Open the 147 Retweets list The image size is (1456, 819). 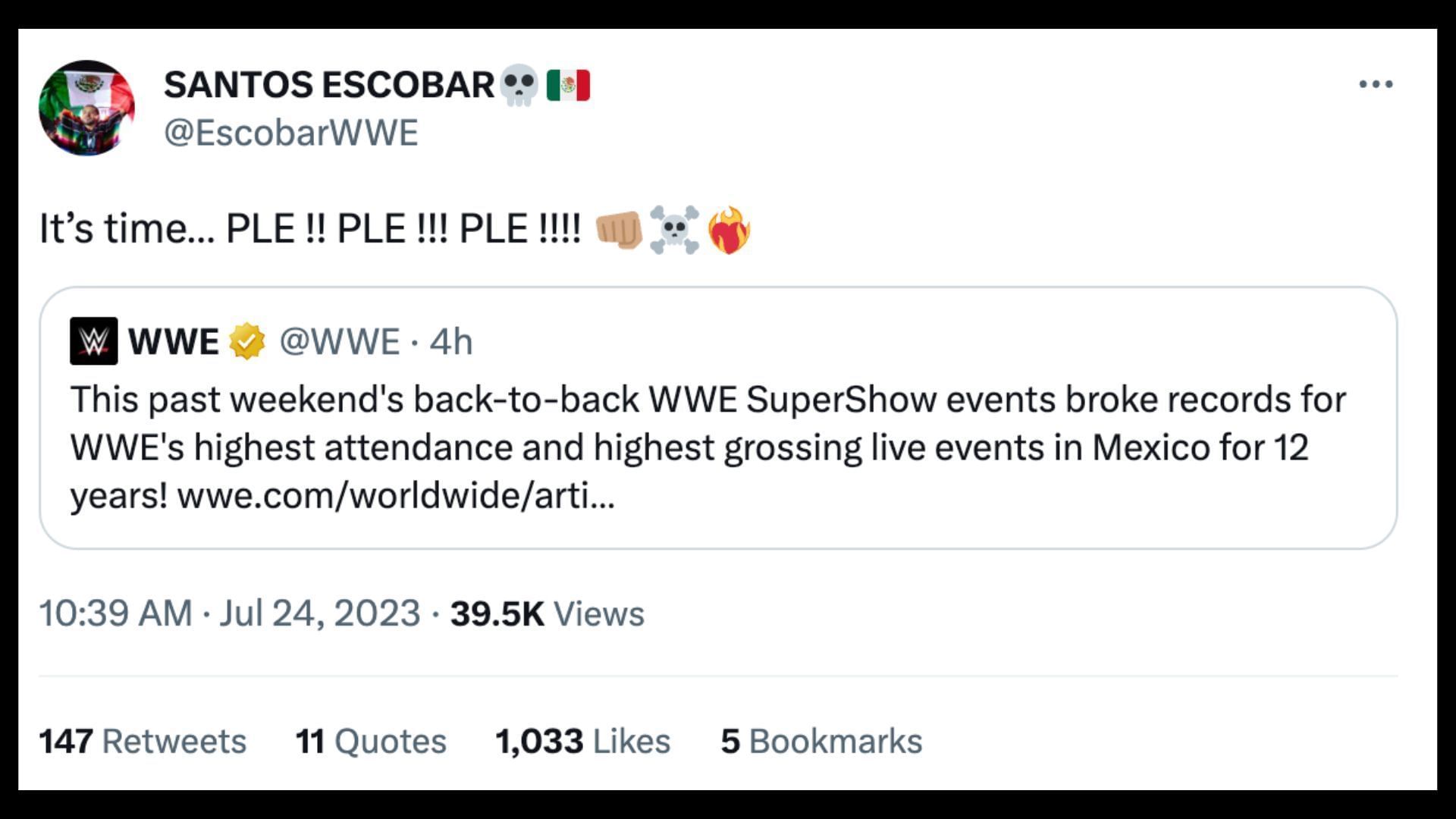(143, 741)
